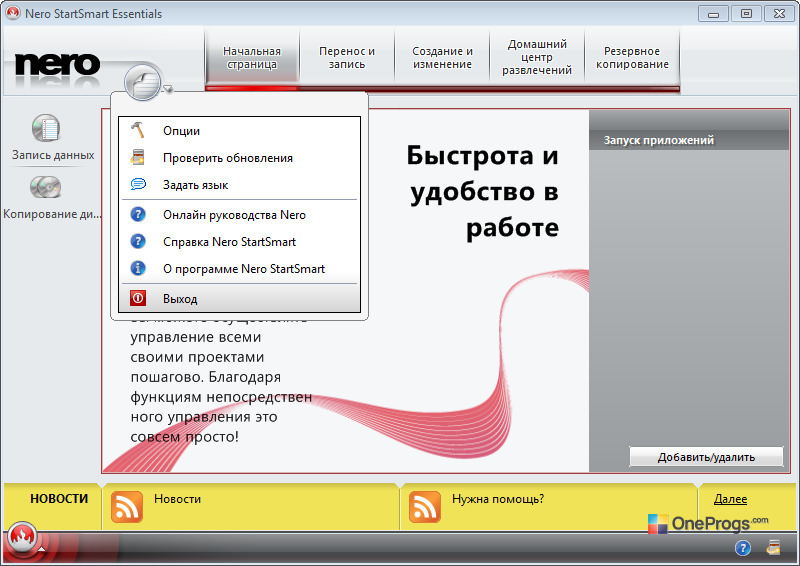The height and width of the screenshot is (566, 800).
Task: Select the Резервное копирование tab
Action: click(632, 58)
